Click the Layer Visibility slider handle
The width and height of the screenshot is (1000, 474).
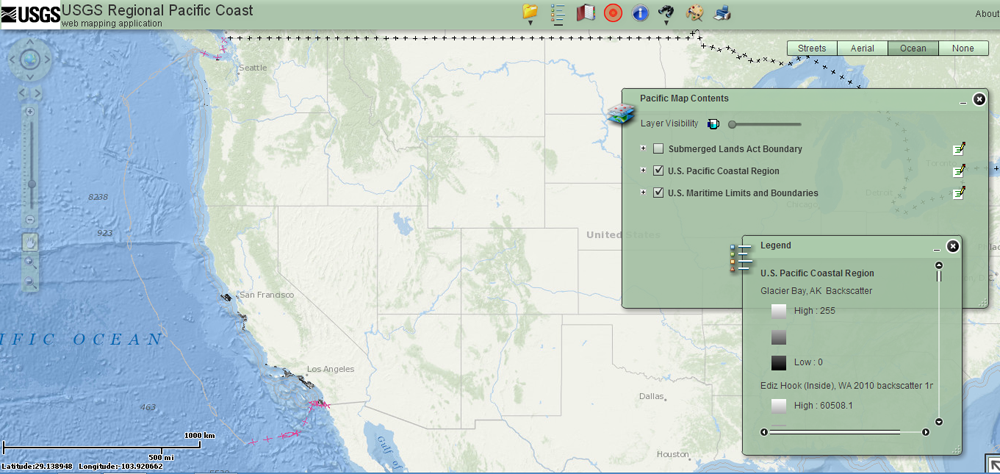[x=732, y=125]
